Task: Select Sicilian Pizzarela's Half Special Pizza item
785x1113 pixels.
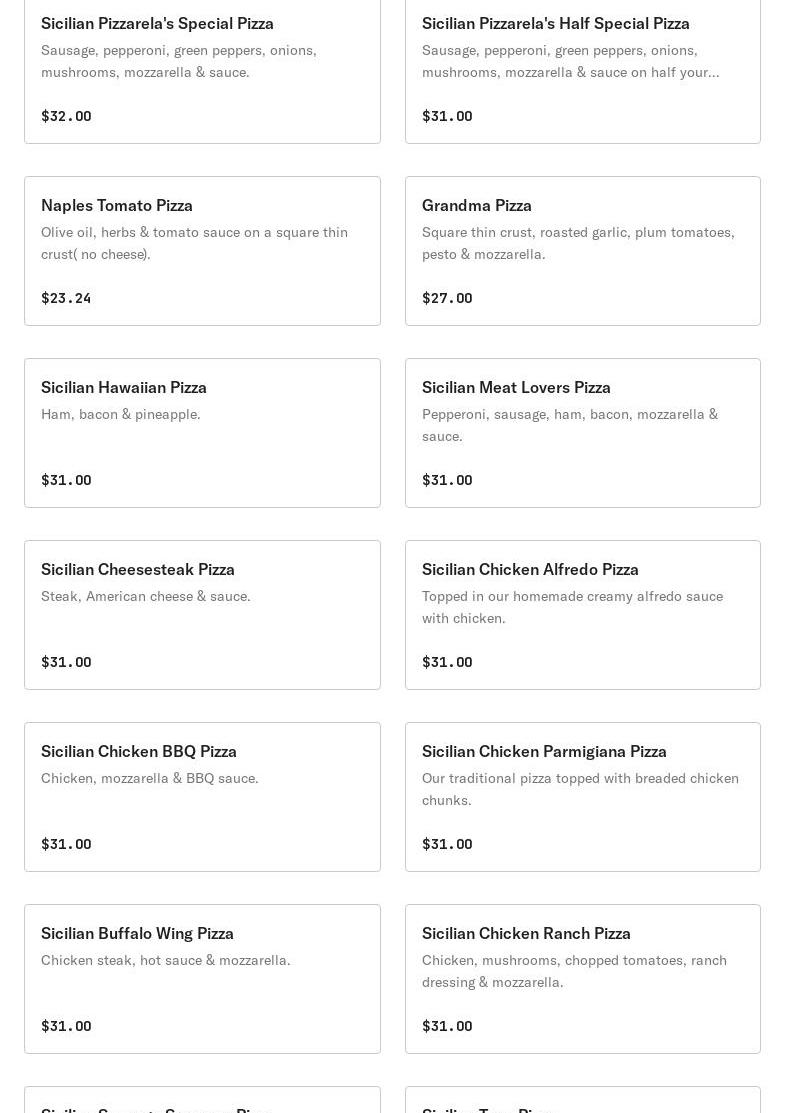Action: click(582, 68)
